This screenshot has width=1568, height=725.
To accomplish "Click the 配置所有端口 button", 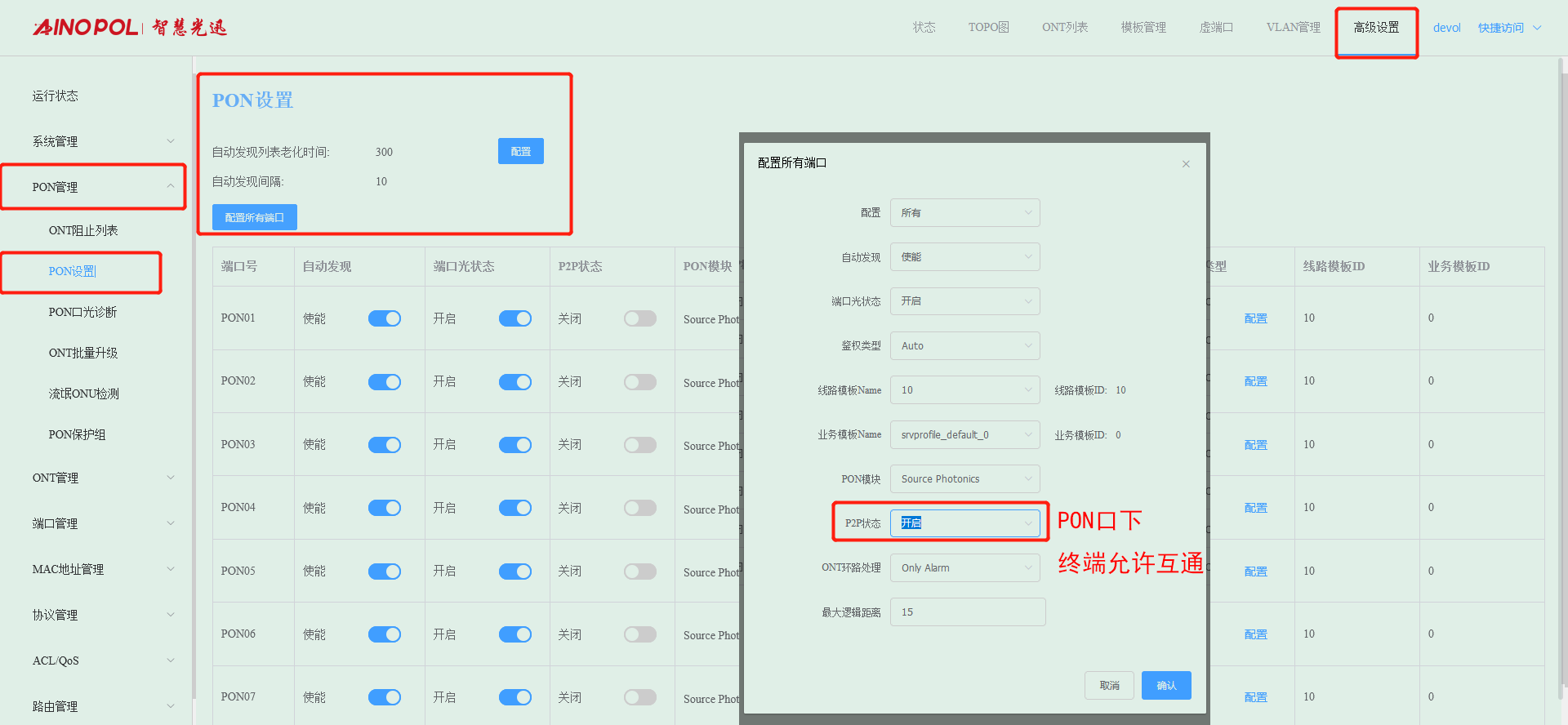I will coord(254,218).
